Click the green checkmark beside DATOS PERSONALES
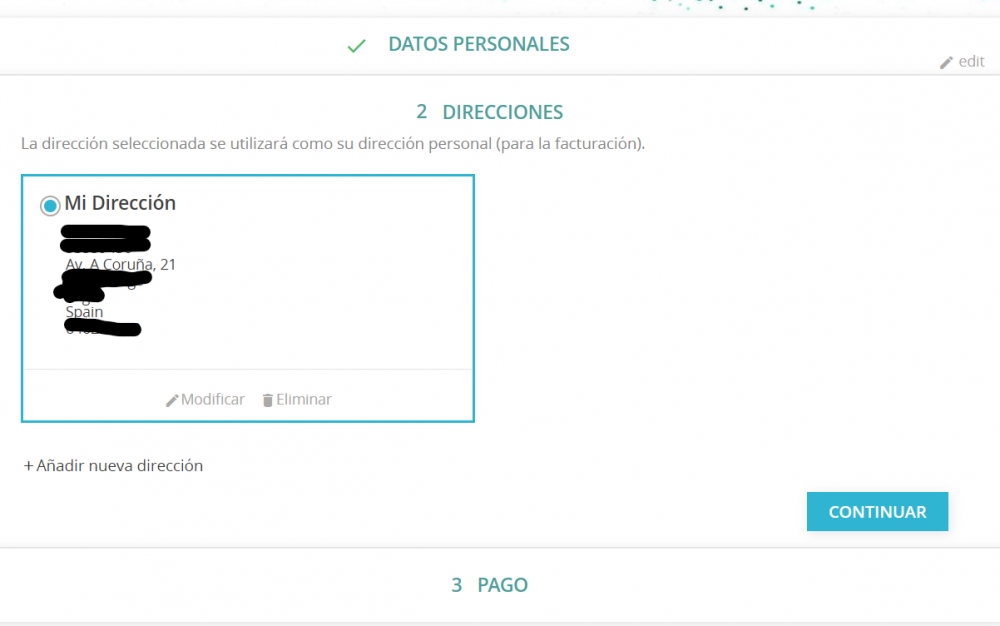1000x626 pixels. point(356,45)
